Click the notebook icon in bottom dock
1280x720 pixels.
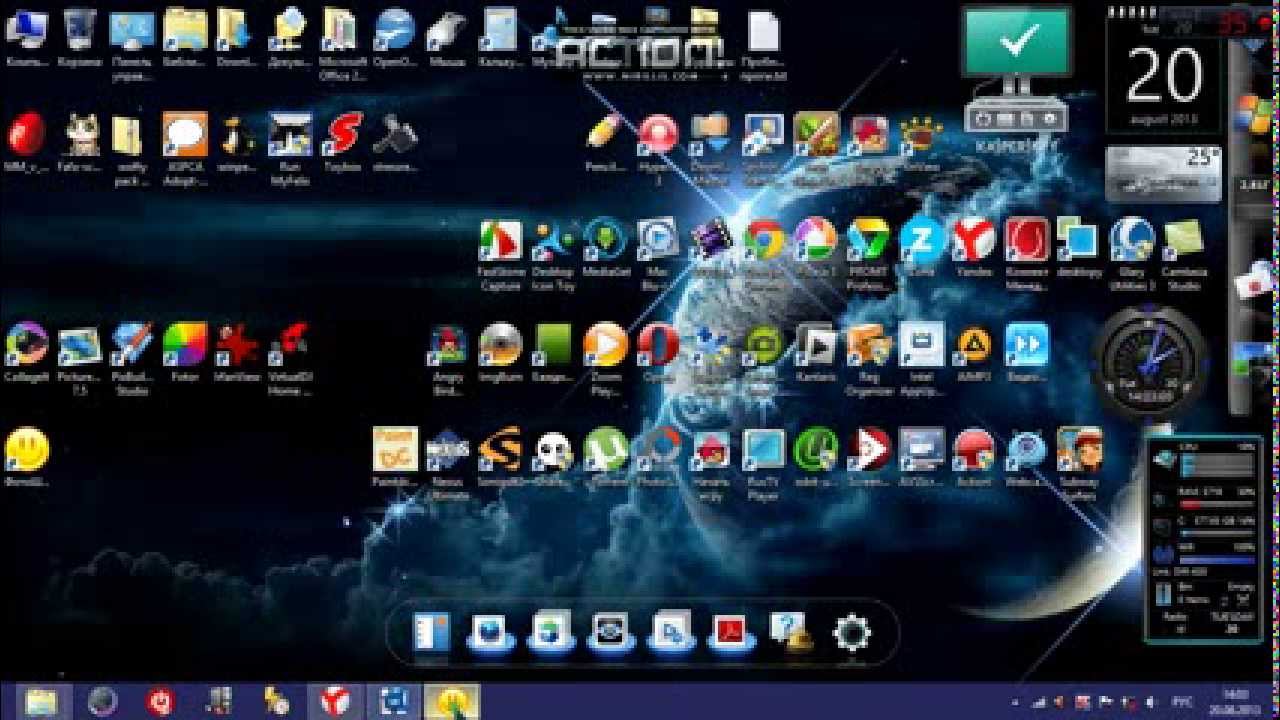tap(431, 632)
